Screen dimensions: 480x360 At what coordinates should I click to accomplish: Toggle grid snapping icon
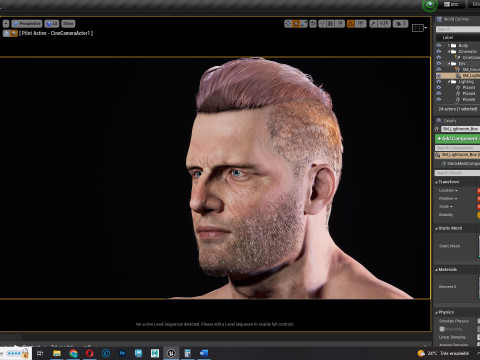point(330,24)
